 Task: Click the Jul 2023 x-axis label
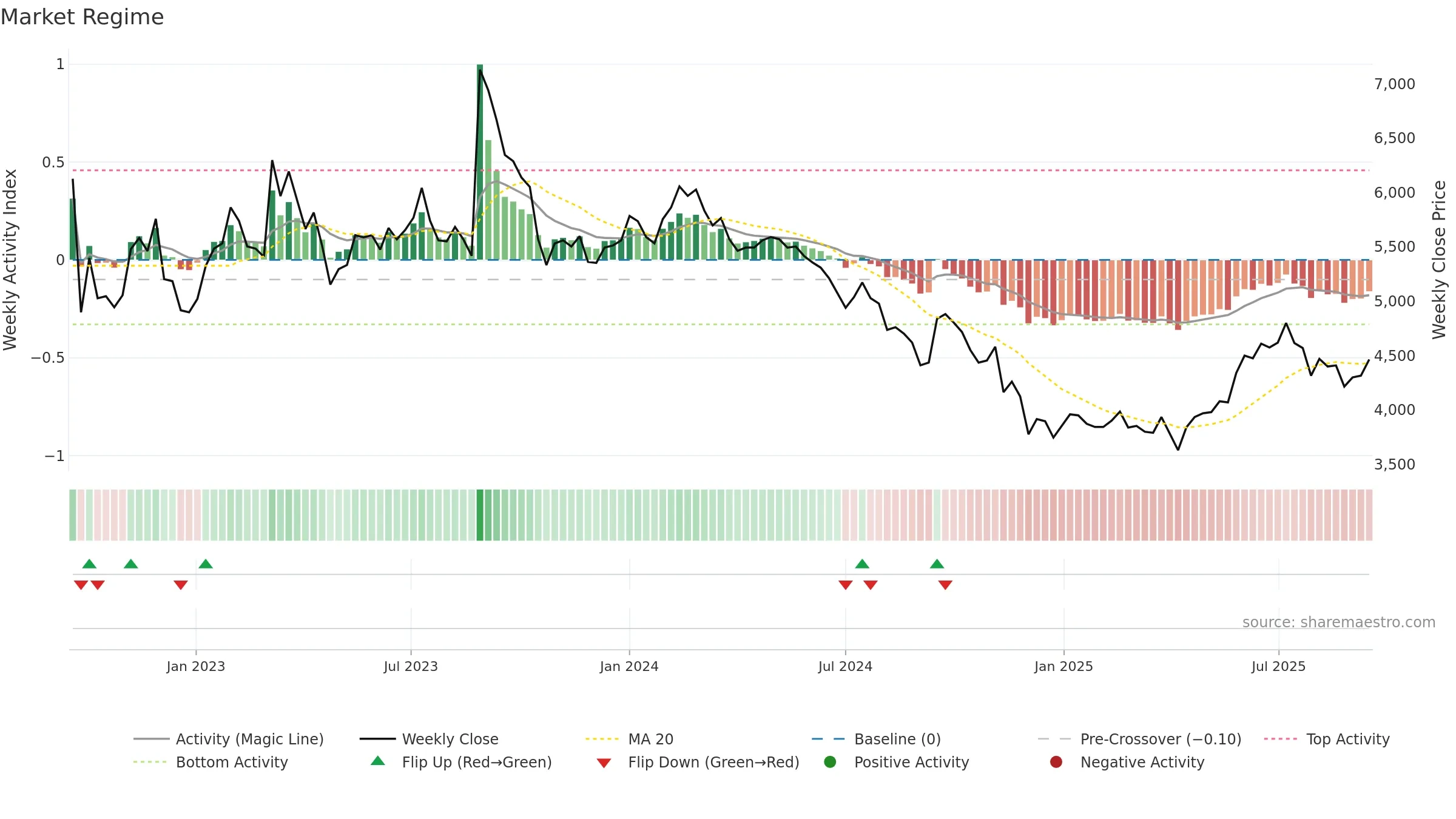click(411, 666)
